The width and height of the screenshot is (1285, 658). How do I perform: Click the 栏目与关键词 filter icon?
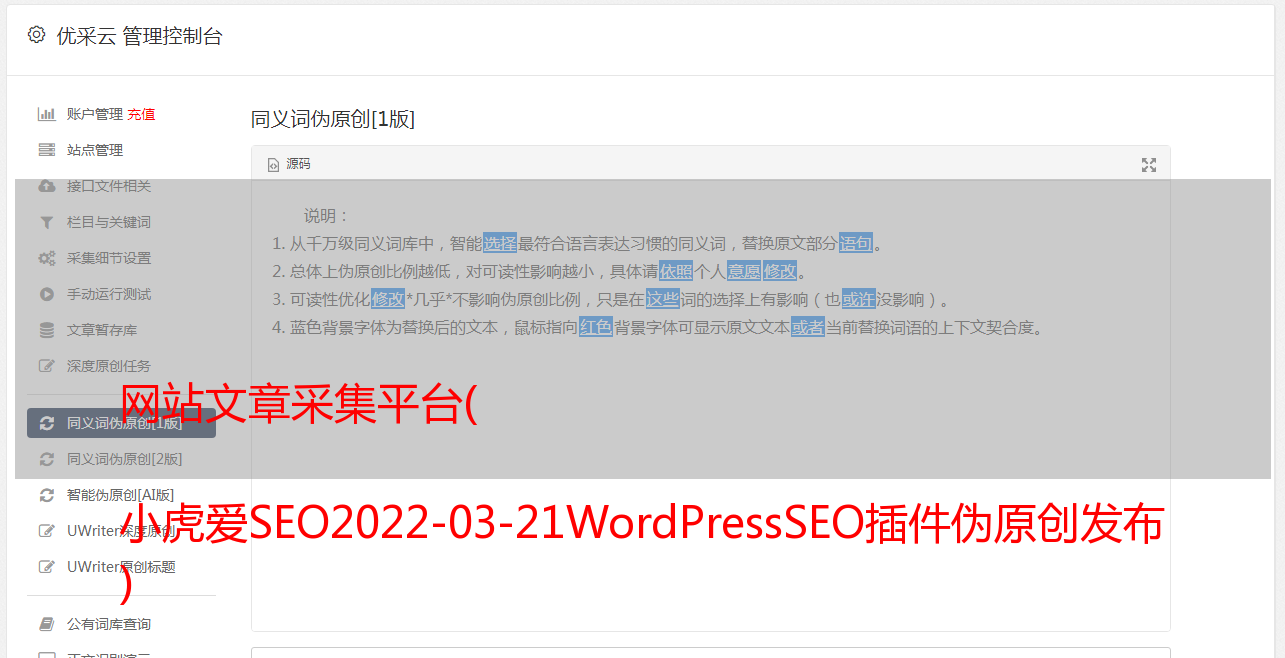point(46,222)
